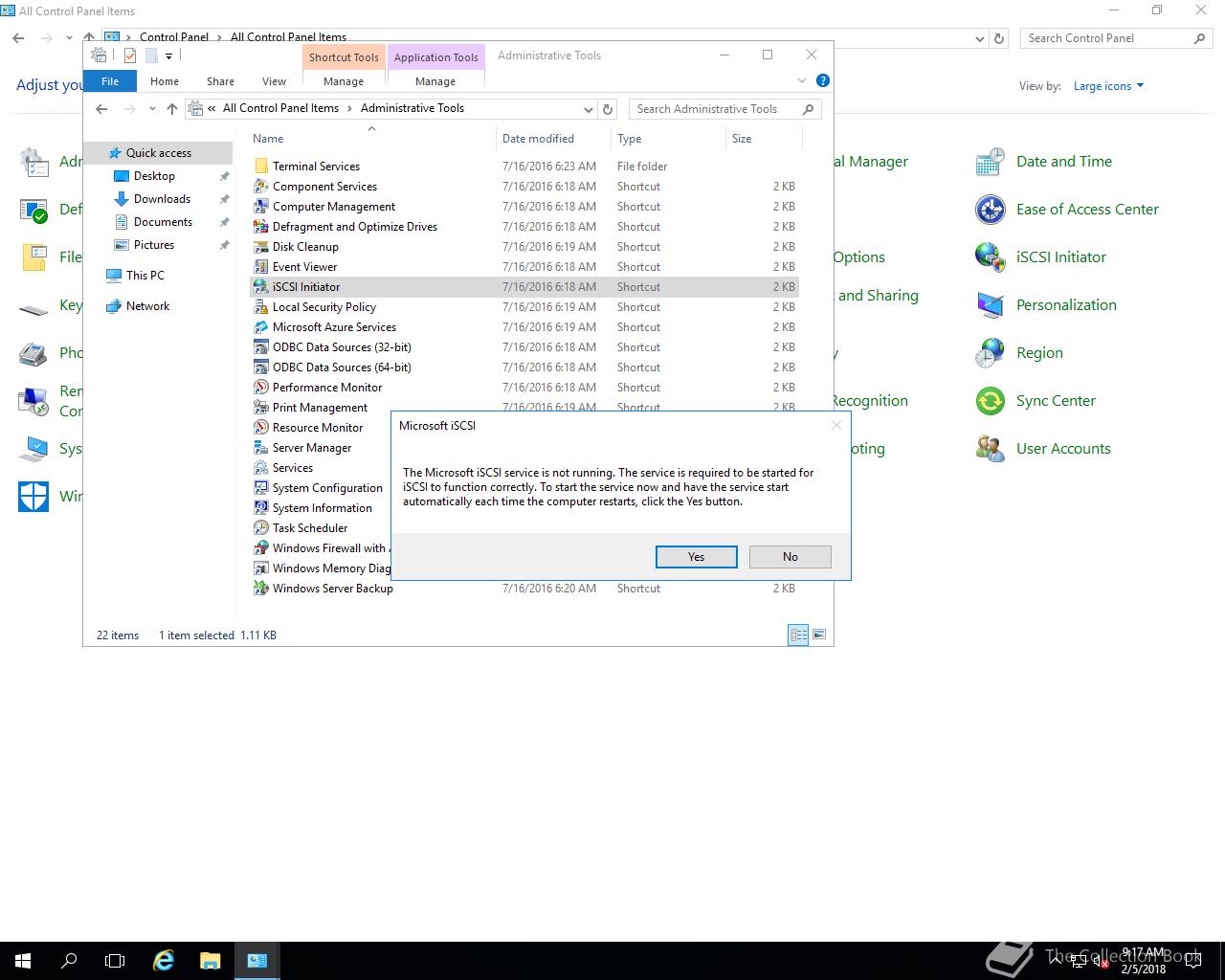
Task: Go back in Administrative Tools window
Action: tap(101, 109)
